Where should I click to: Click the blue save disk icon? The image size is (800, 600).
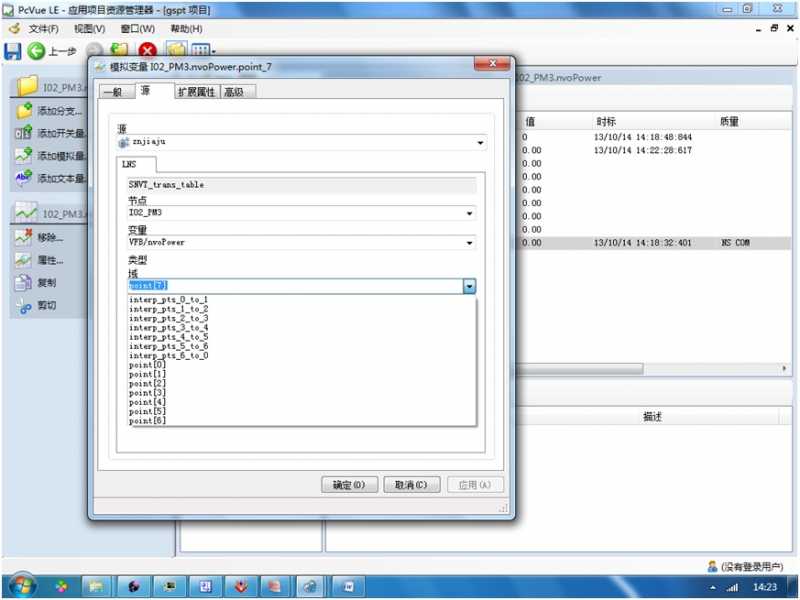[x=12, y=51]
